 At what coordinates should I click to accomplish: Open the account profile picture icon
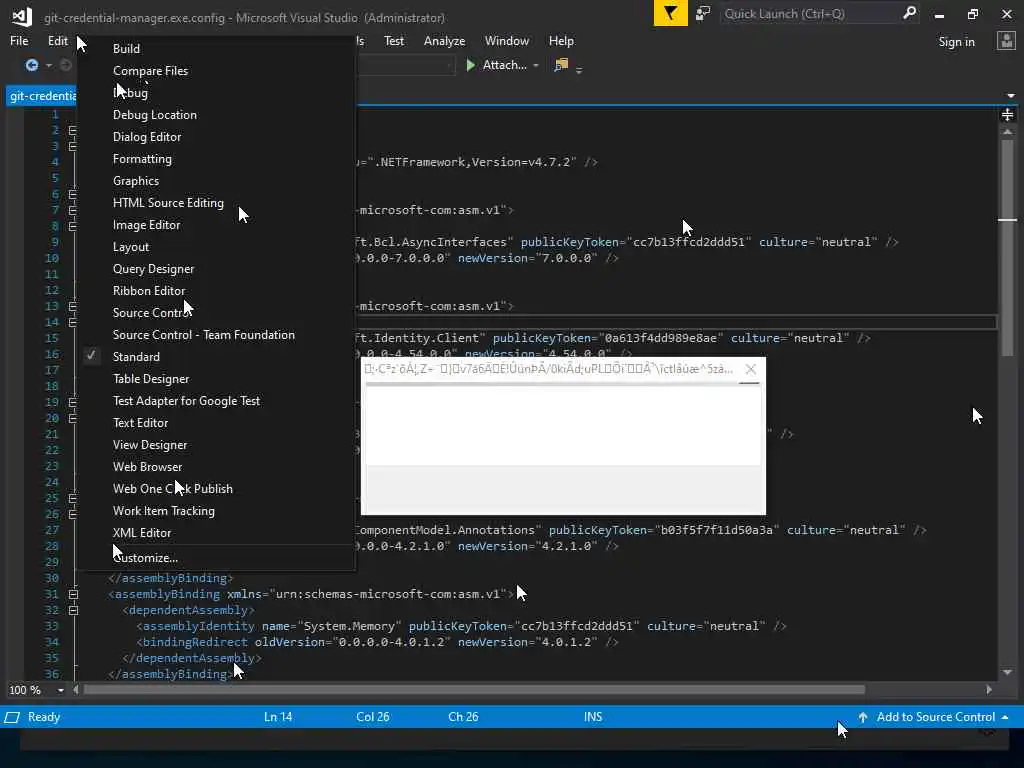(1006, 41)
